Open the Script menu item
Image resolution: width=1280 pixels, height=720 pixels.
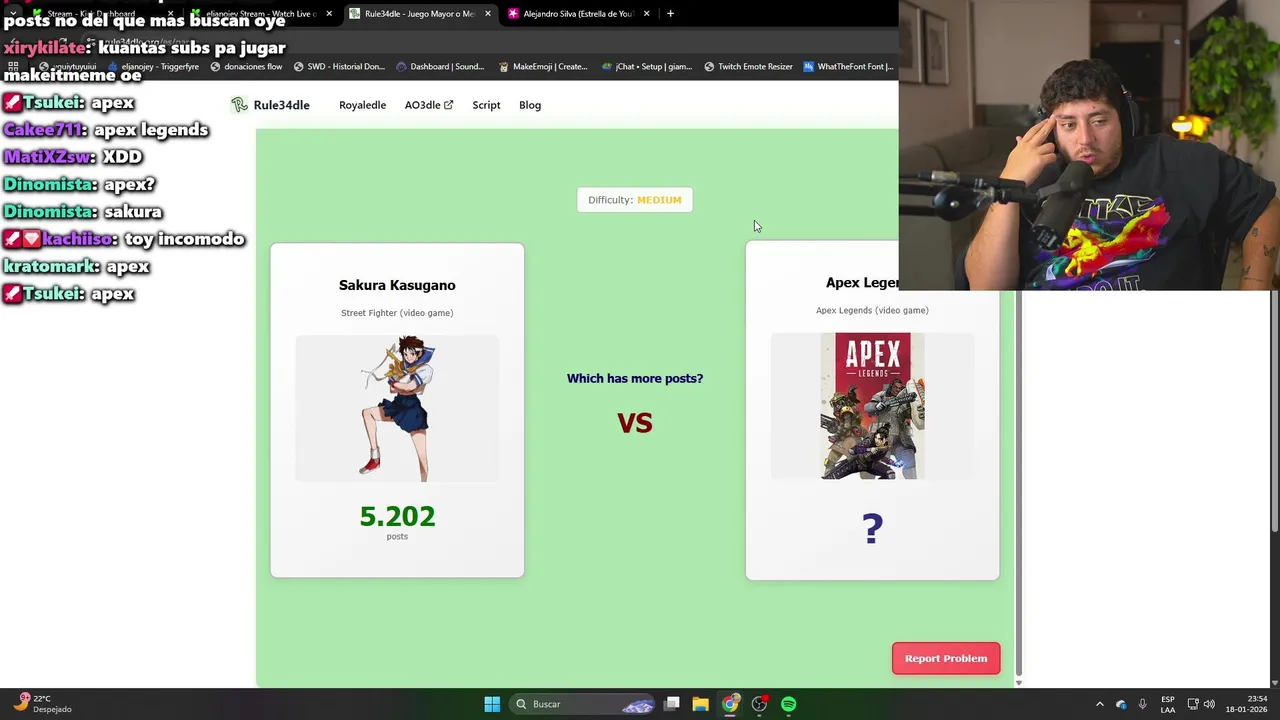coord(486,105)
